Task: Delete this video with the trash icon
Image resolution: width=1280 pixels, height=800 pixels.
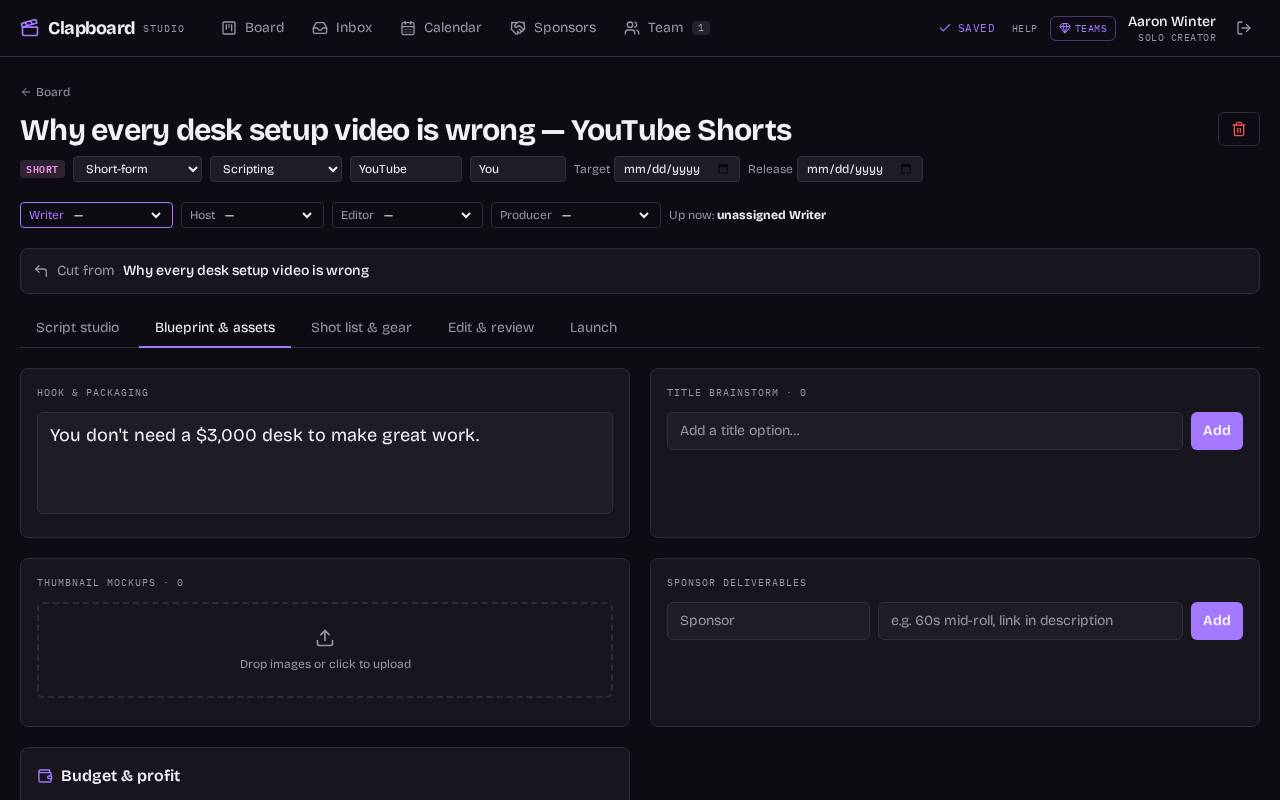Action: pos(1239,129)
